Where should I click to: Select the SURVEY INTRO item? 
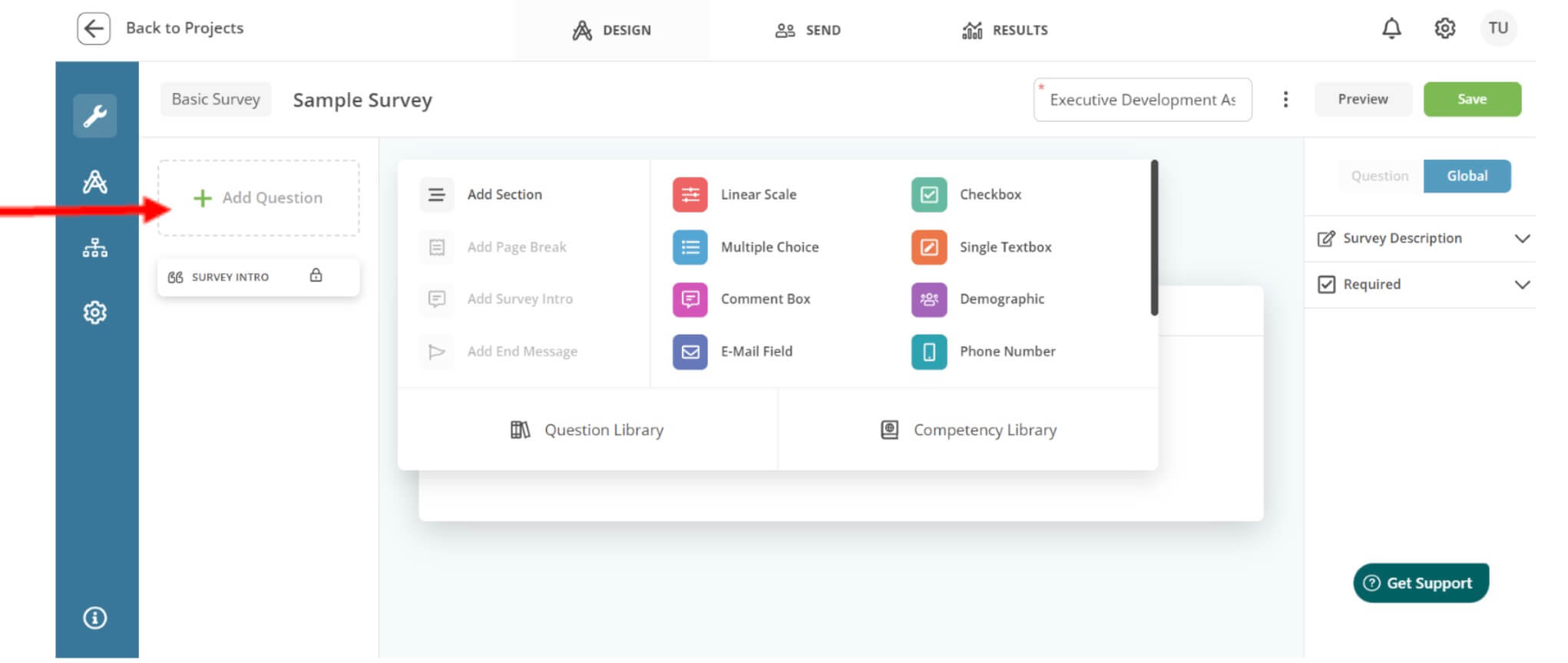pyautogui.click(x=258, y=277)
